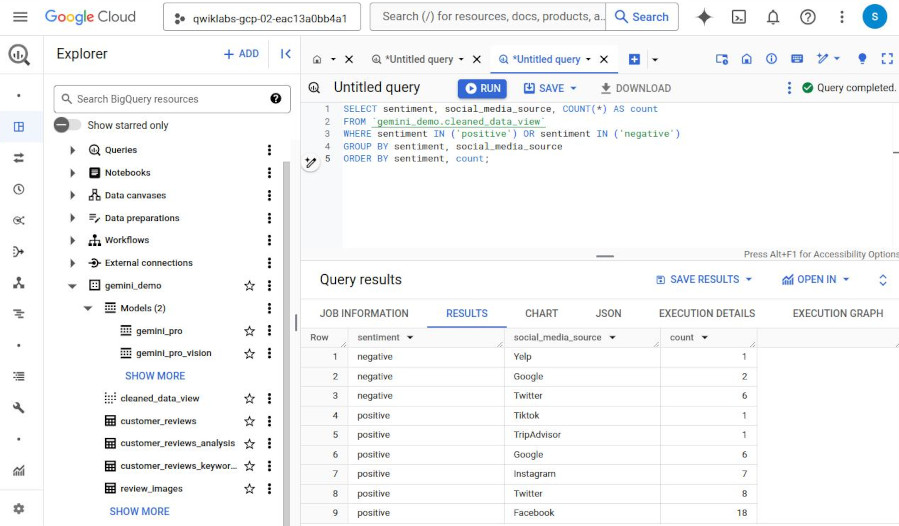
Task: Open the user account avatar S
Action: [x=874, y=17]
